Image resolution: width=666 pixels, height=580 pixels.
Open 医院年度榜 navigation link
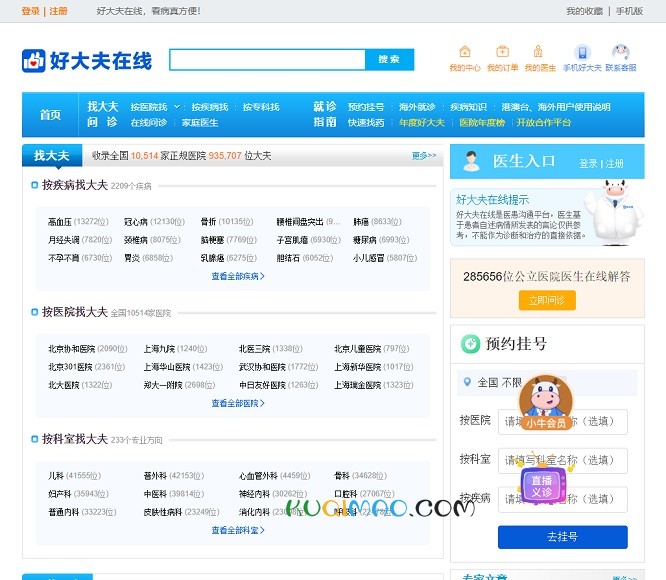[x=482, y=123]
